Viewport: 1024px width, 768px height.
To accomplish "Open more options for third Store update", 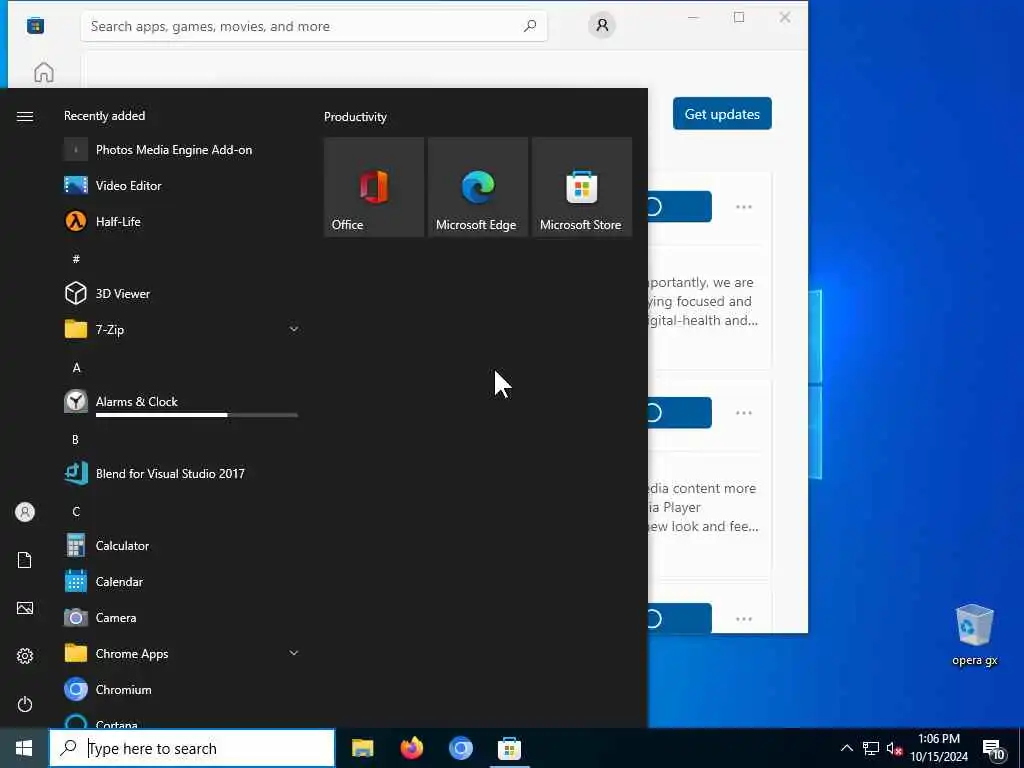I will (x=744, y=618).
